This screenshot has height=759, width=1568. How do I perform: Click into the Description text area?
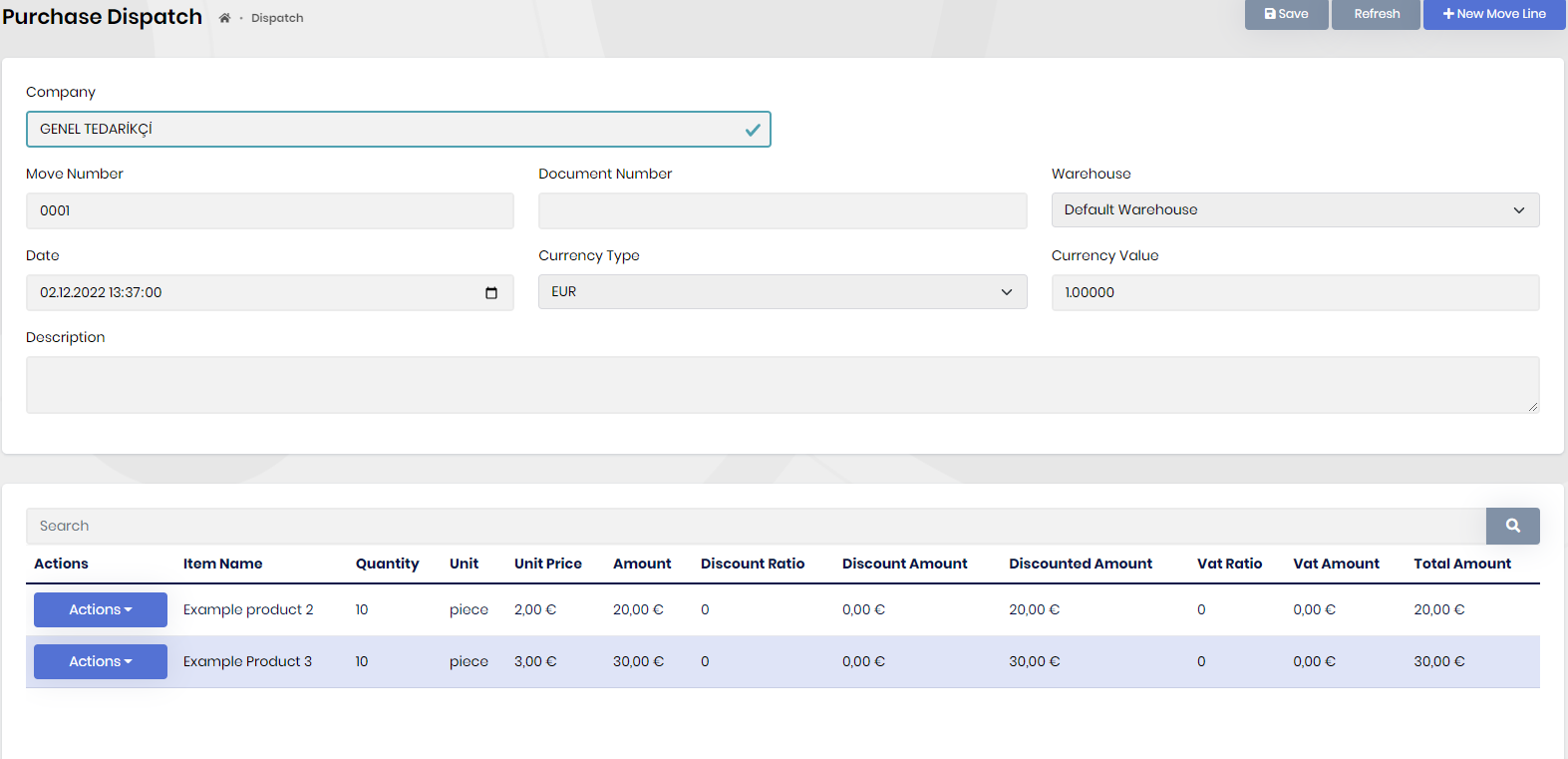783,385
